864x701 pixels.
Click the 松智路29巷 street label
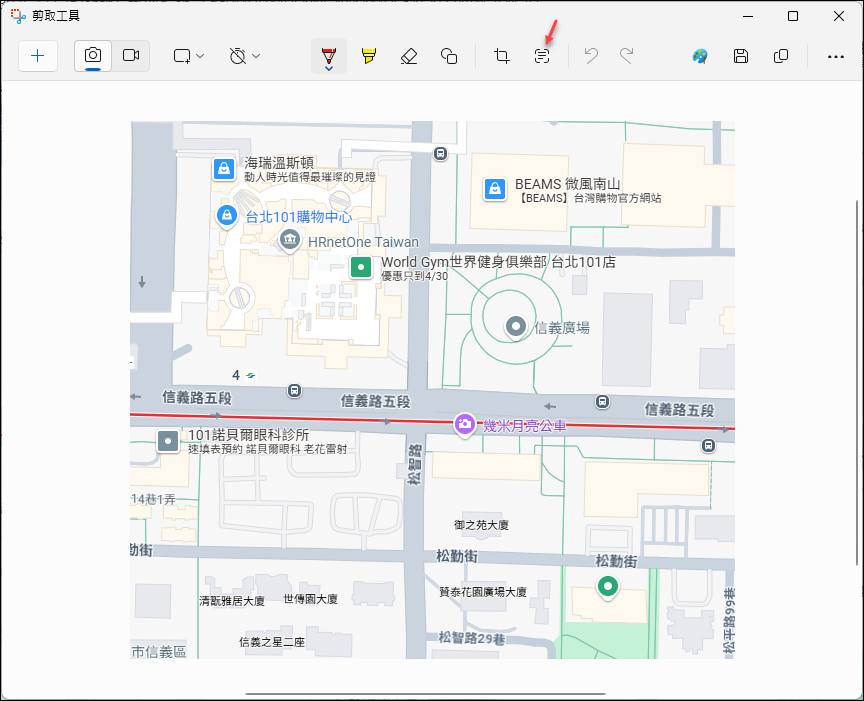[472, 638]
